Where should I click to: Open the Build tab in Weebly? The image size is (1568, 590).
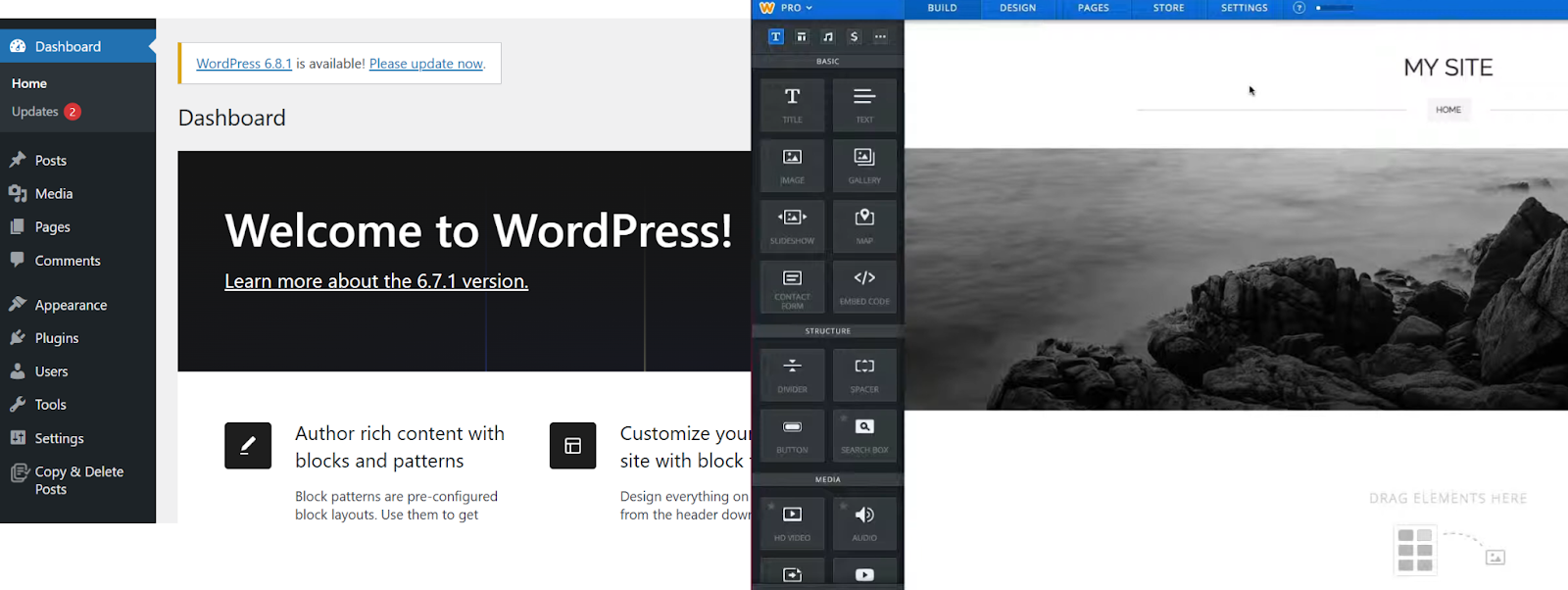click(942, 8)
